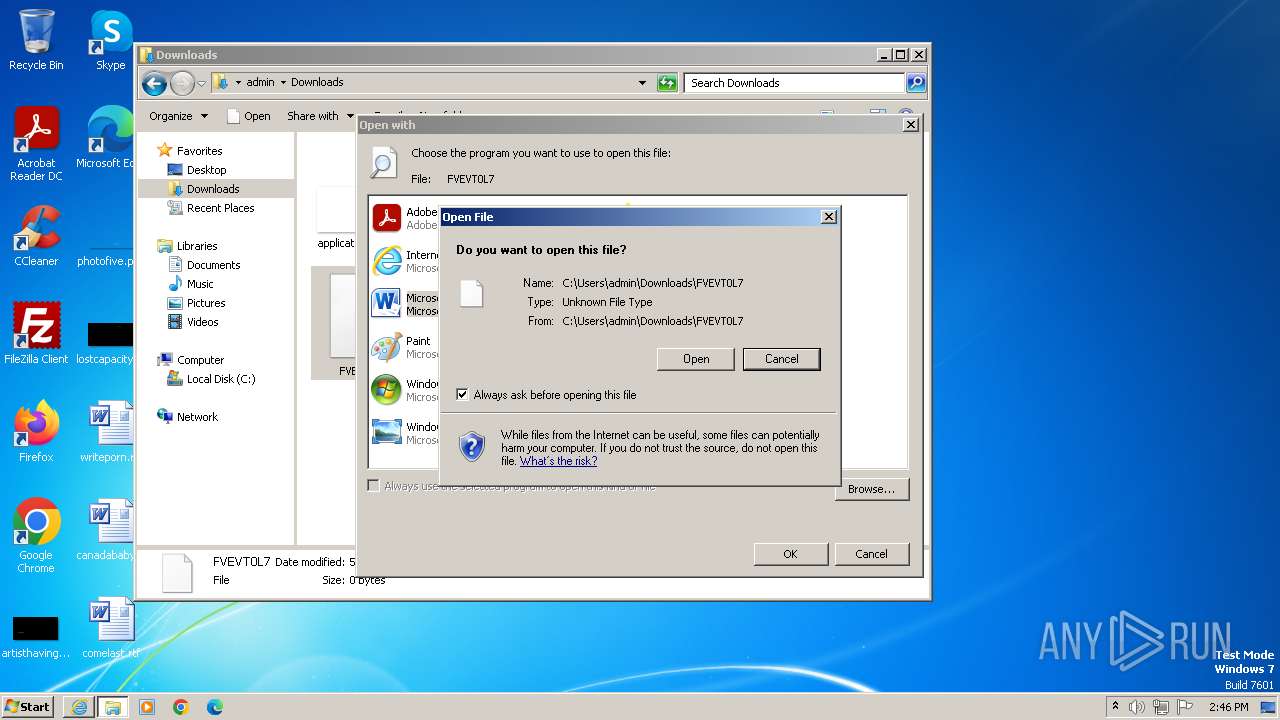Viewport: 1280px width, 720px height.
Task: Launch Skype from the desktop
Action: coord(110,40)
